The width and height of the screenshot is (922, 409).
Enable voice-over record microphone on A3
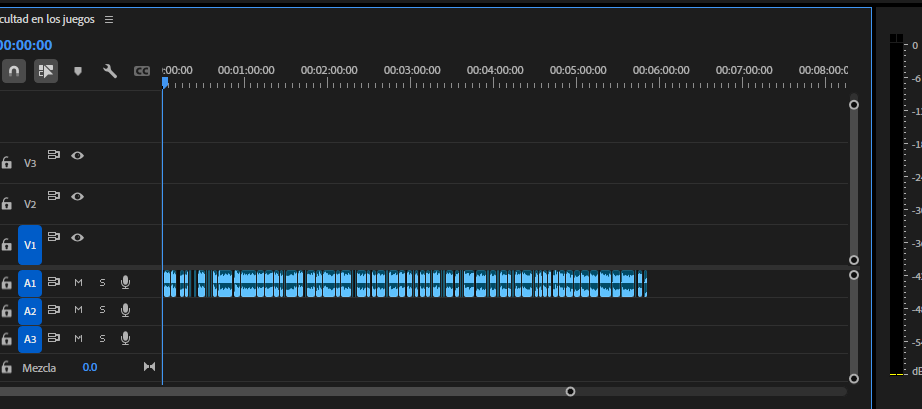125,338
